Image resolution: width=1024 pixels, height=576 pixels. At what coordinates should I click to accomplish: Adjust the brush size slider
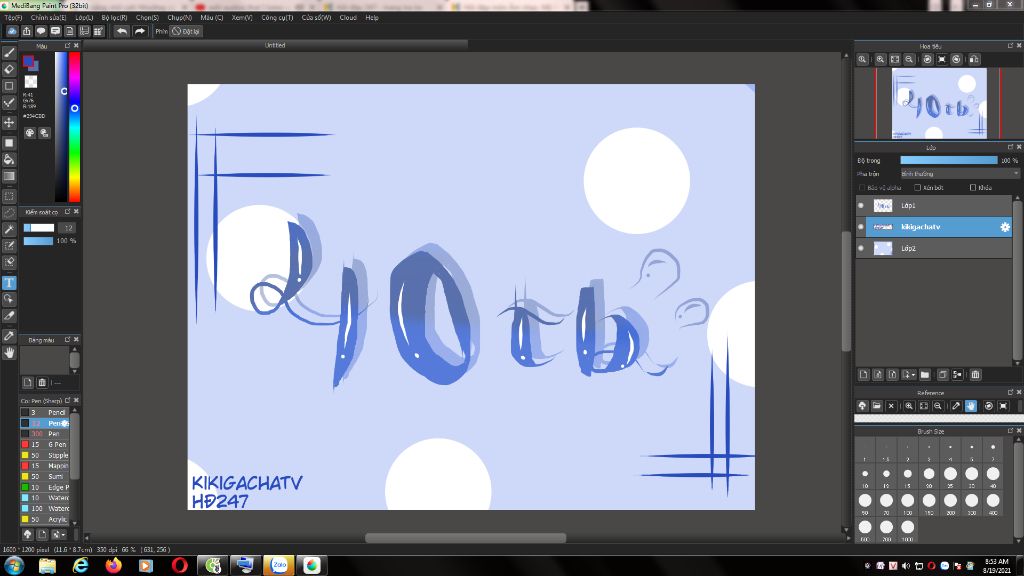(x=39, y=228)
